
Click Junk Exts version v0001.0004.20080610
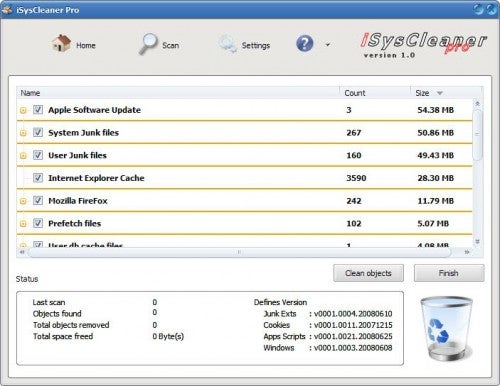(353, 314)
